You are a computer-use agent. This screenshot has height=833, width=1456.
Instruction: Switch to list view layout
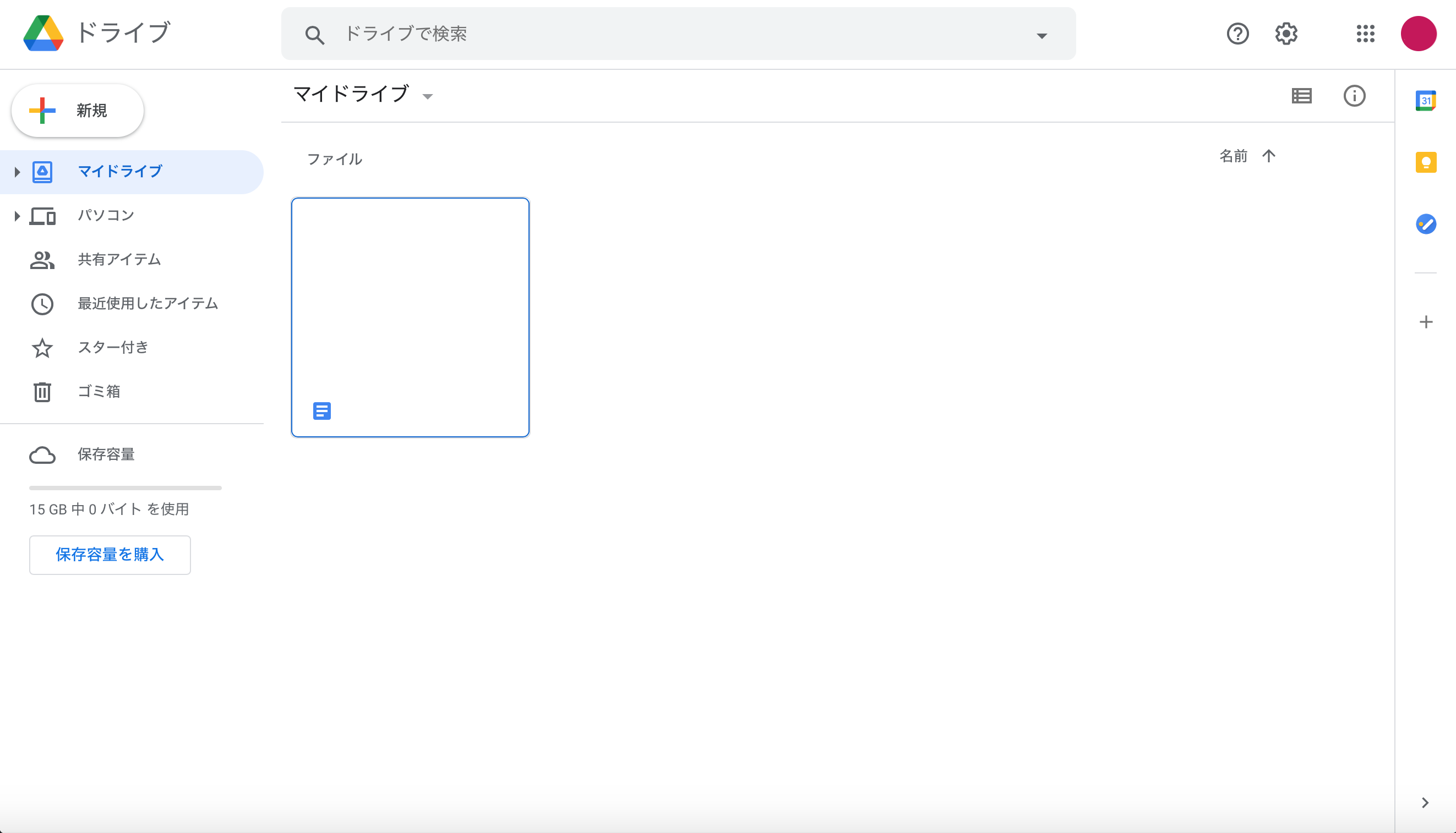tap(1301, 96)
